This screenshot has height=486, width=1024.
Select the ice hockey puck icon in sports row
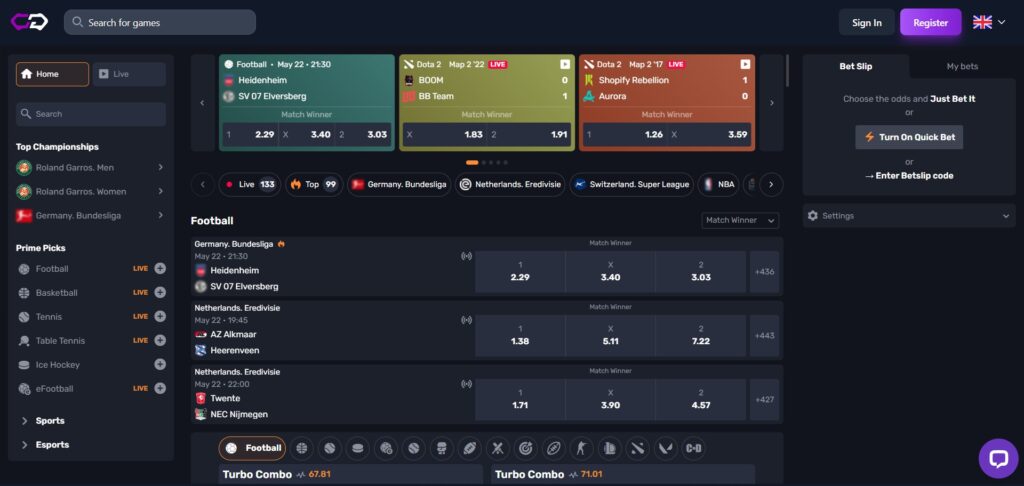pyautogui.click(x=357, y=449)
